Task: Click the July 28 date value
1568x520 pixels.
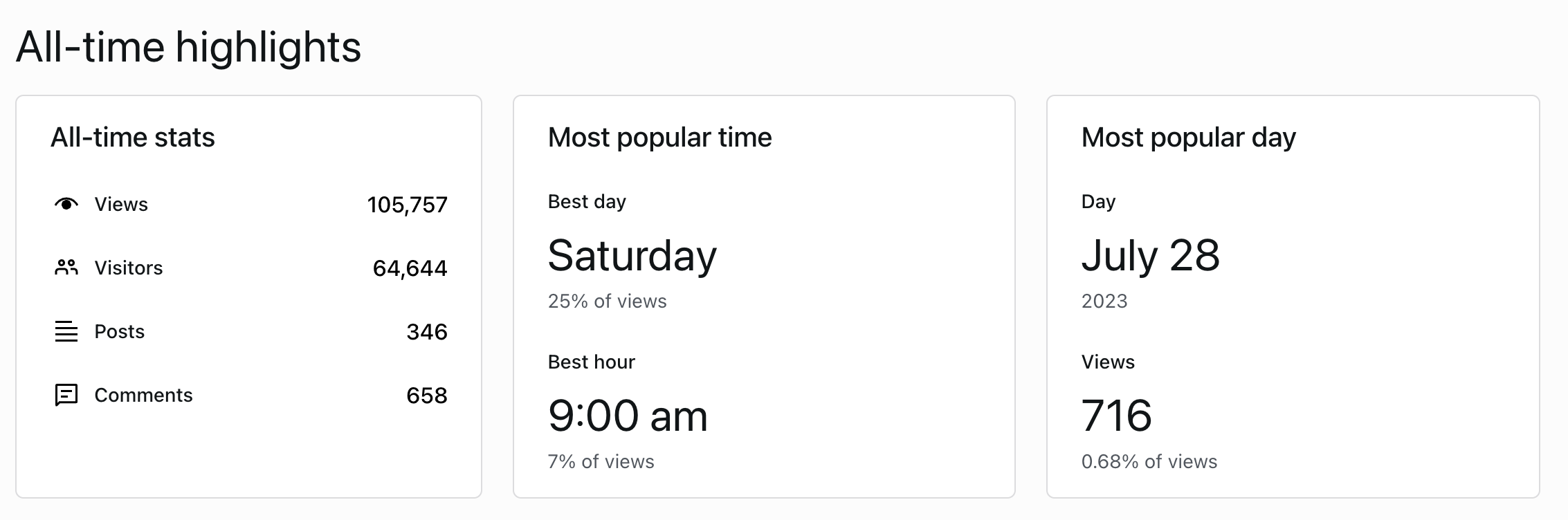Action: (1150, 256)
